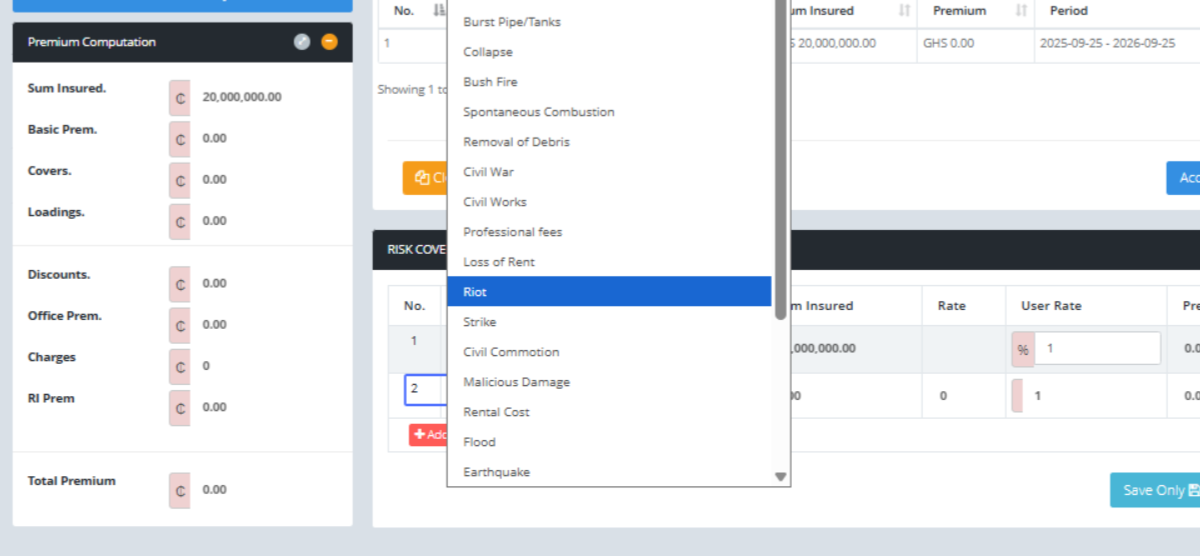Screen dimensions: 1200x556
Task: Click the currency icon next to RI Prem
Action: tap(180, 407)
